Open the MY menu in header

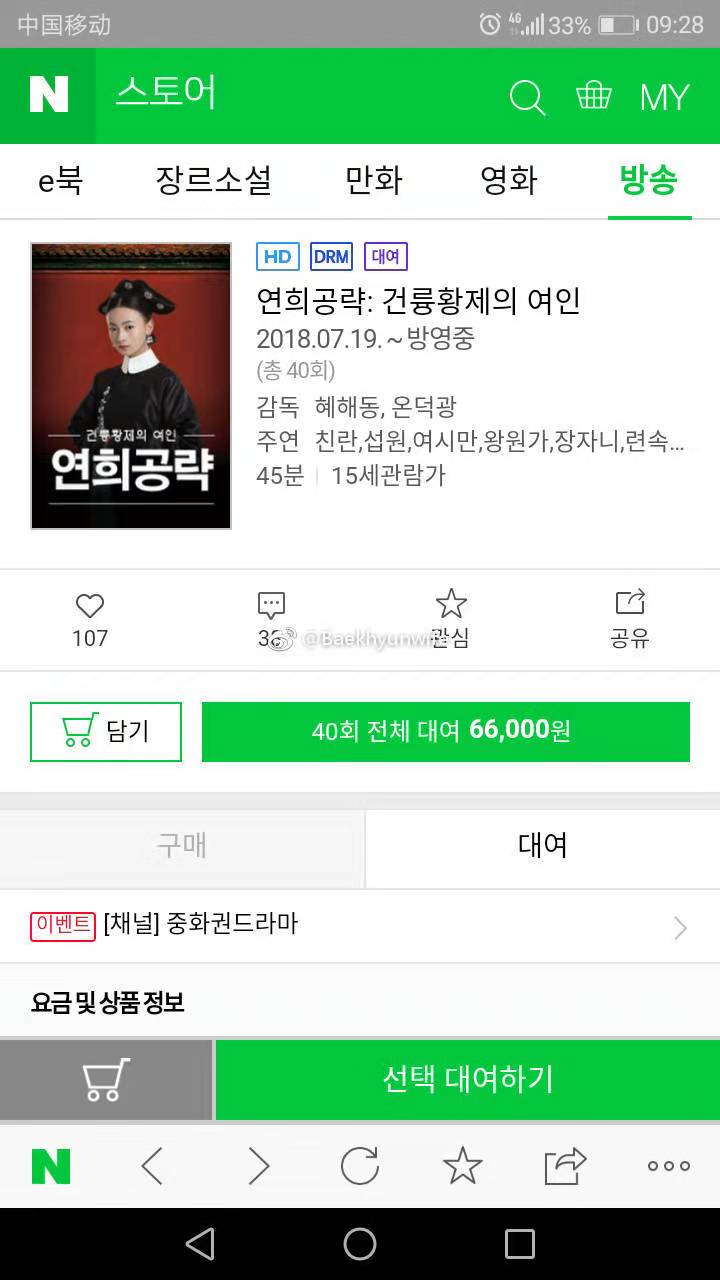click(x=665, y=97)
